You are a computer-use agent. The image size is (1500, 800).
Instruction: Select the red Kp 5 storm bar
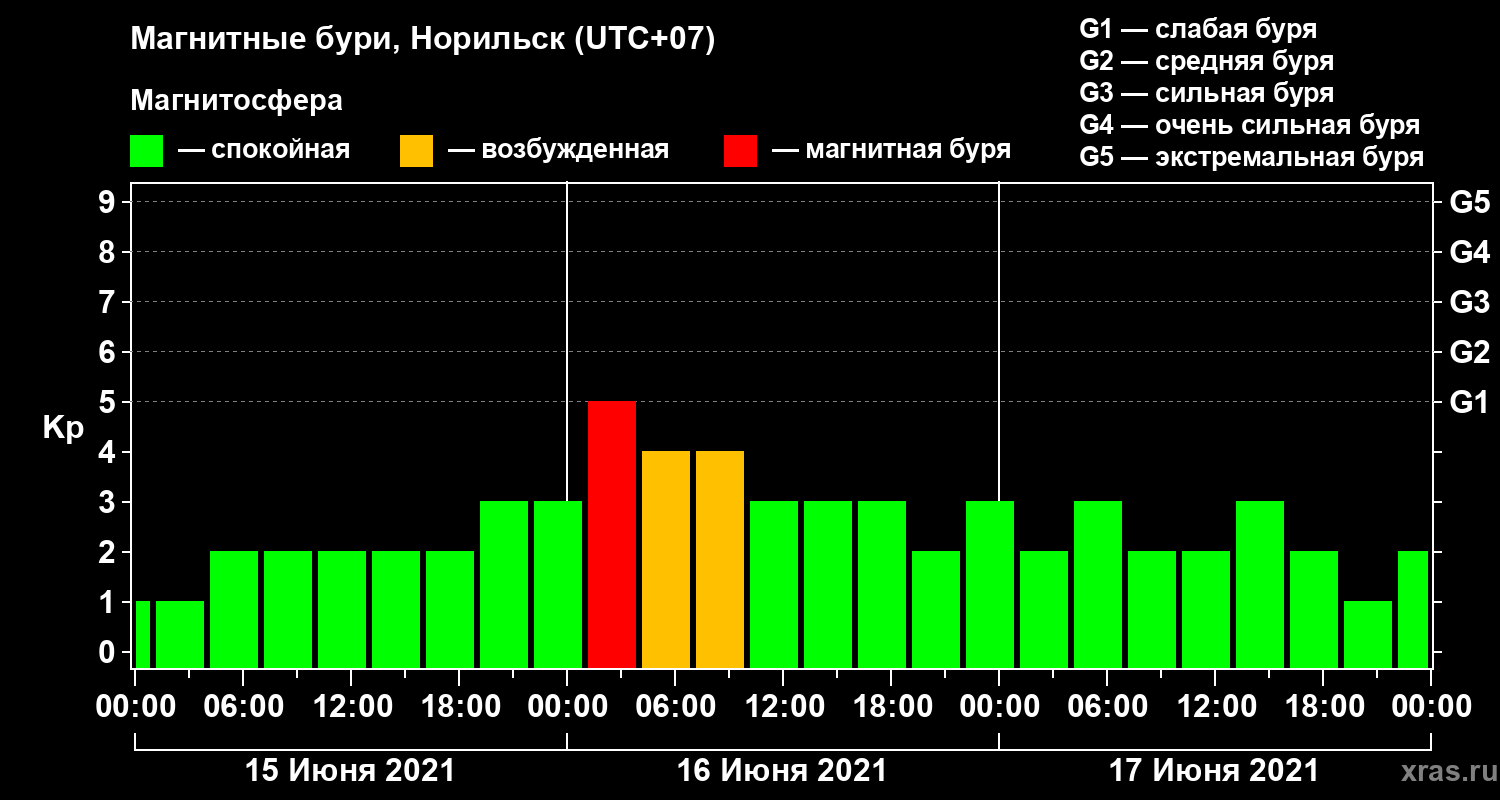click(612, 534)
